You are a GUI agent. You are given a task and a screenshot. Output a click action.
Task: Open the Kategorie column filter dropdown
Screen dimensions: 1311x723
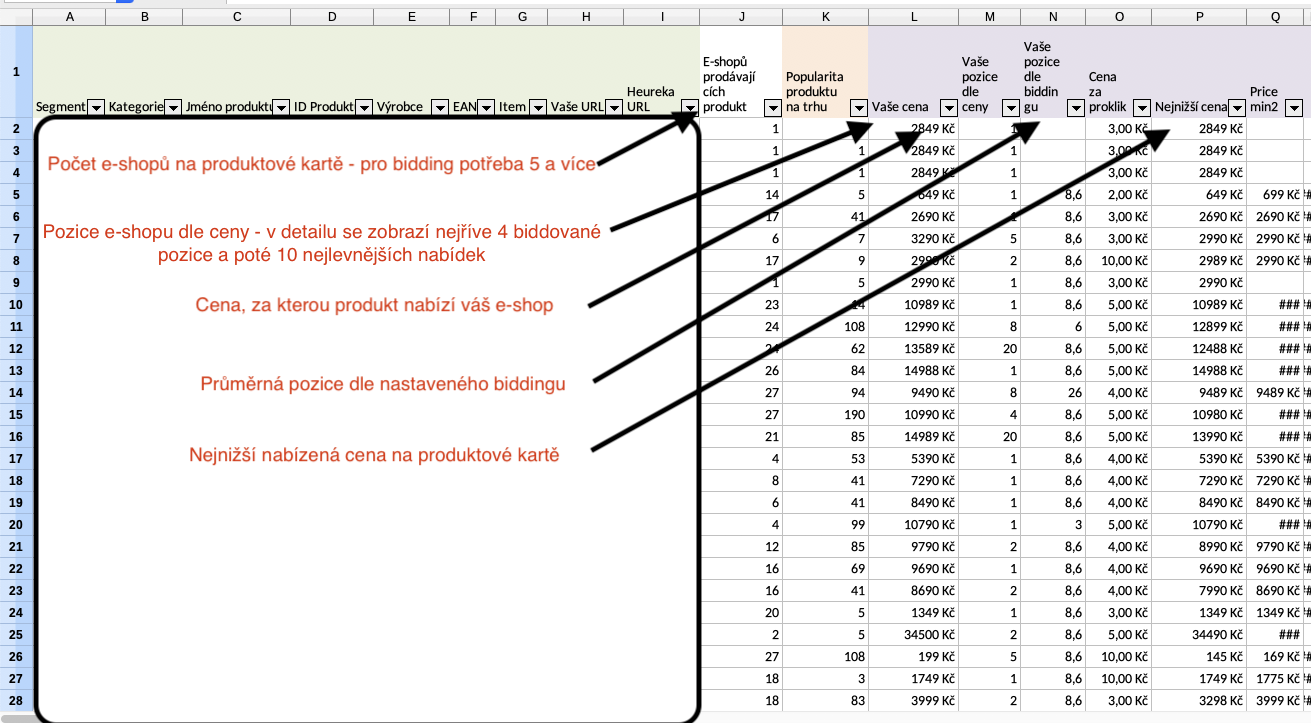(173, 107)
